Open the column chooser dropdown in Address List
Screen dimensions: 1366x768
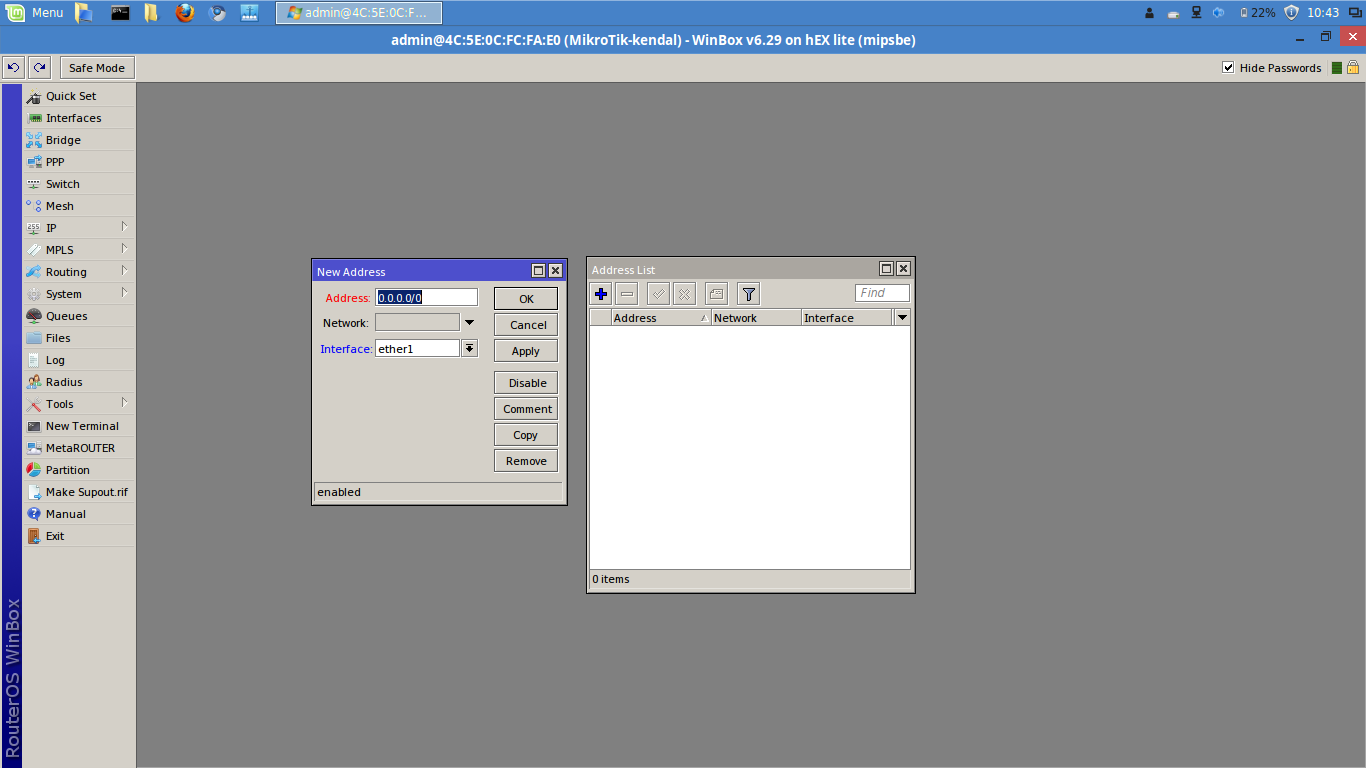[902, 318]
